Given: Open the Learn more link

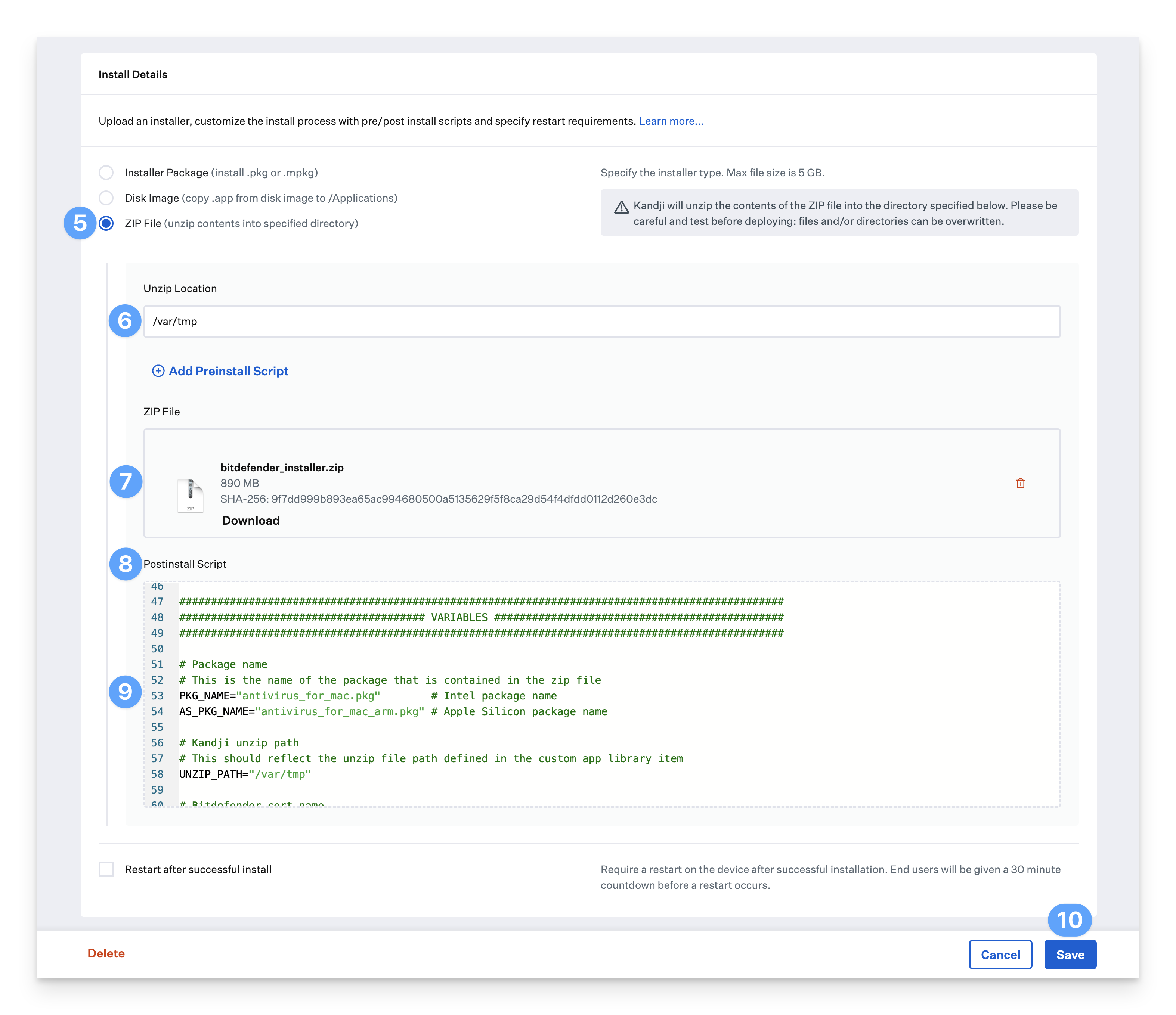Looking at the screenshot, I should point(670,121).
